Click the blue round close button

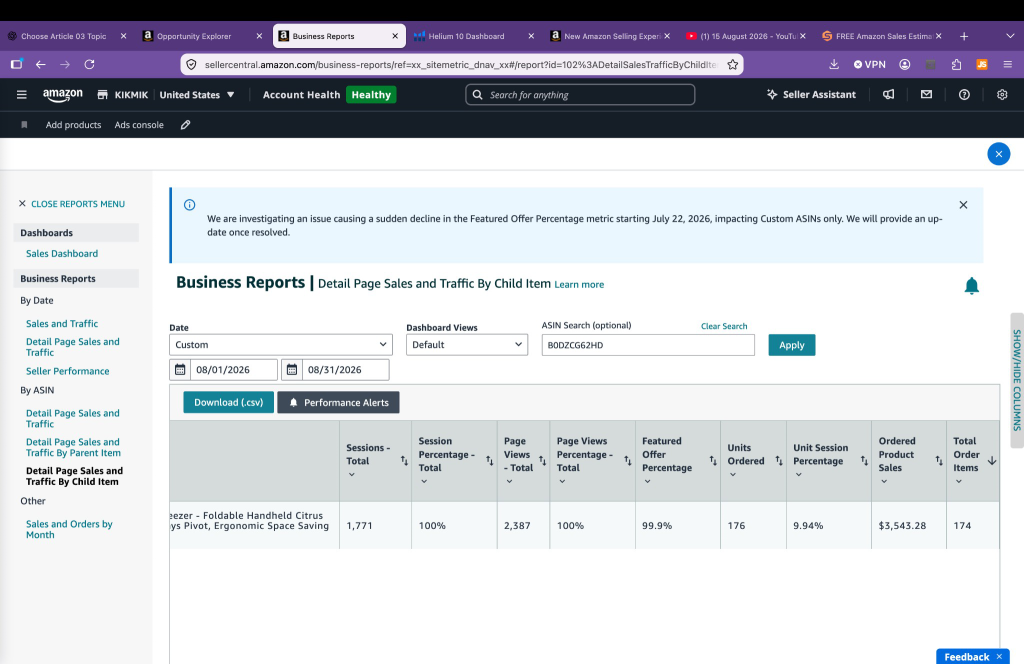click(x=999, y=154)
